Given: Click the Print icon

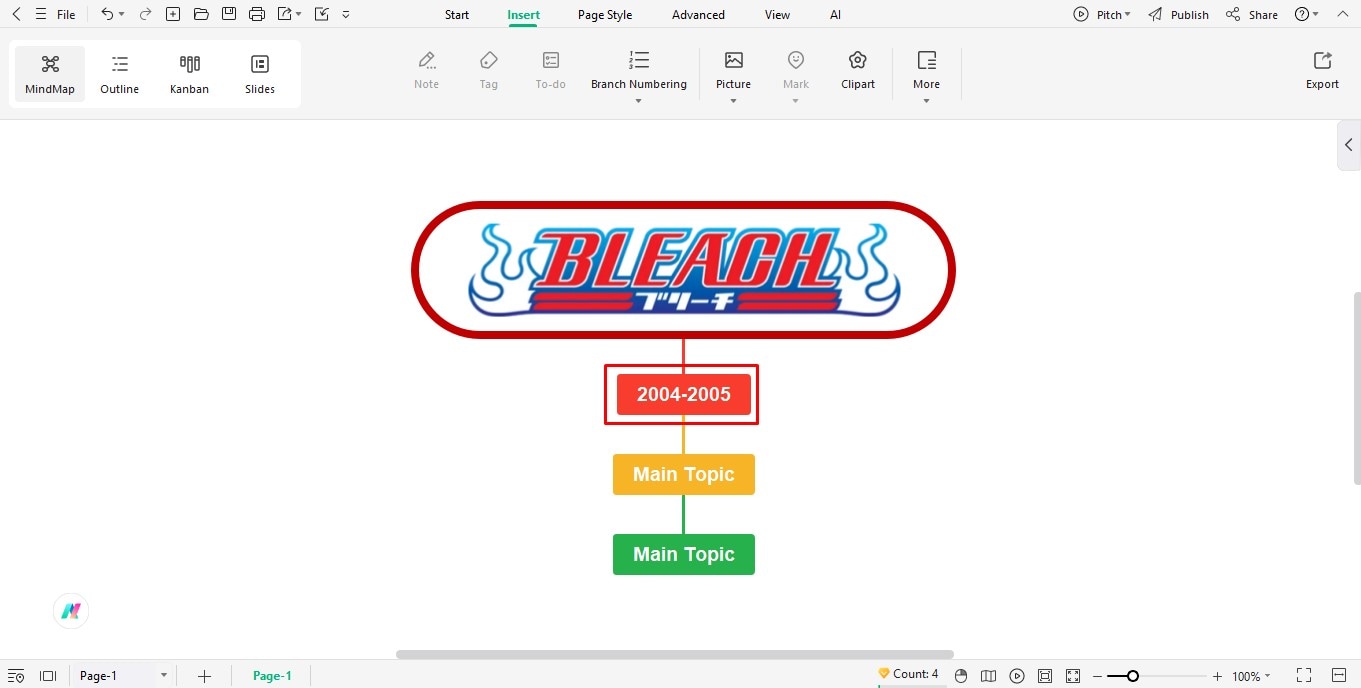Looking at the screenshot, I should pyautogui.click(x=257, y=14).
